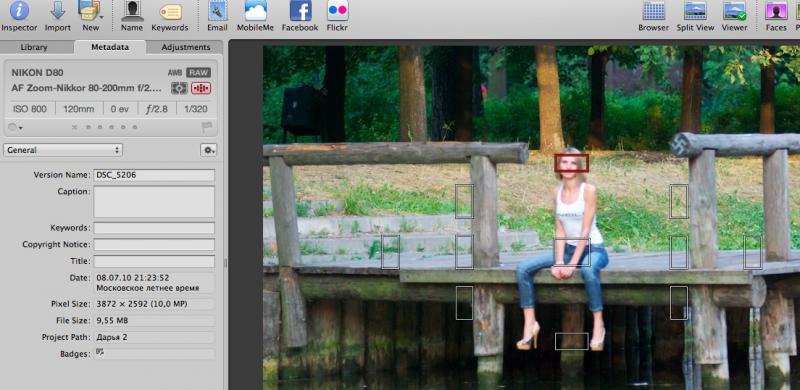Click the 120mm focal length value

click(79, 109)
